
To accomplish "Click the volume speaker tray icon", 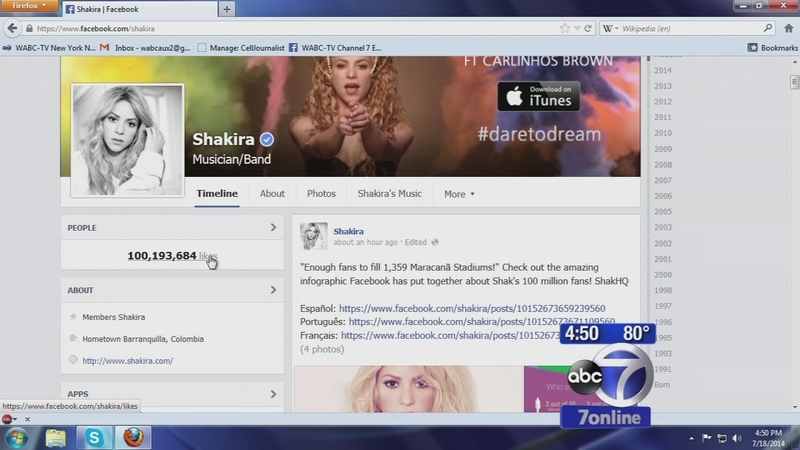I will (x=737, y=438).
